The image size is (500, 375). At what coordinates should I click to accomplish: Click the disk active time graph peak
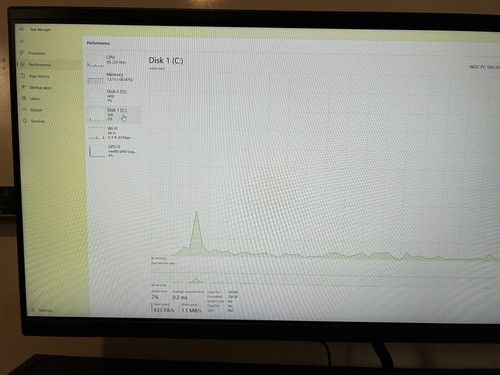196,212
